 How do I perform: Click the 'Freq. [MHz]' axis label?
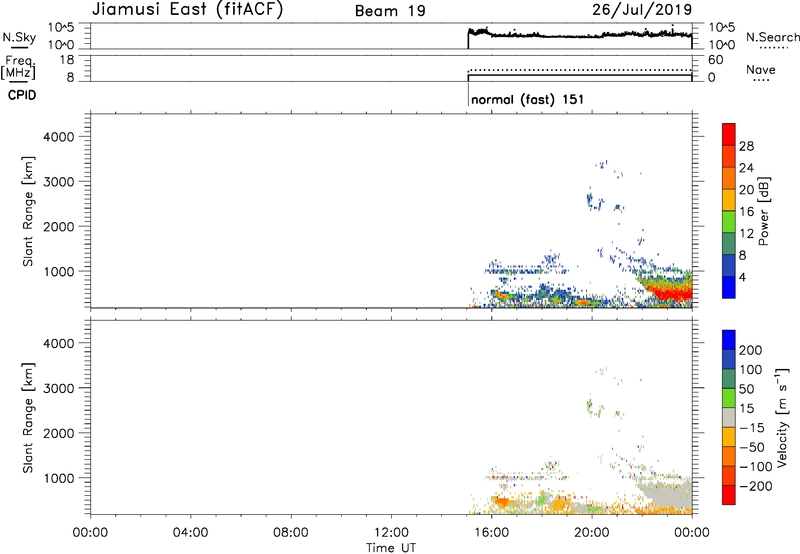[18, 67]
